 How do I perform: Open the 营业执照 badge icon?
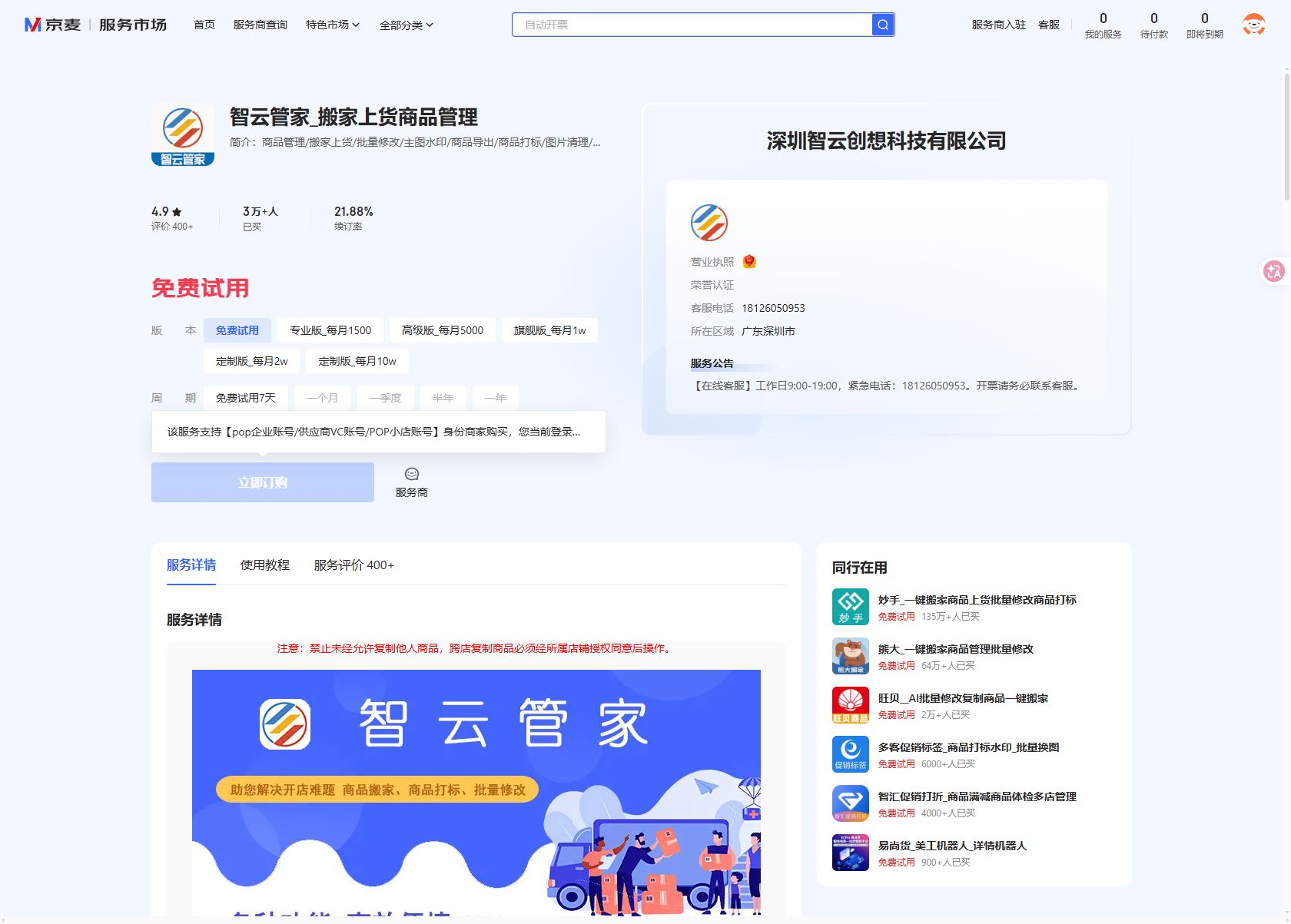[749, 261]
